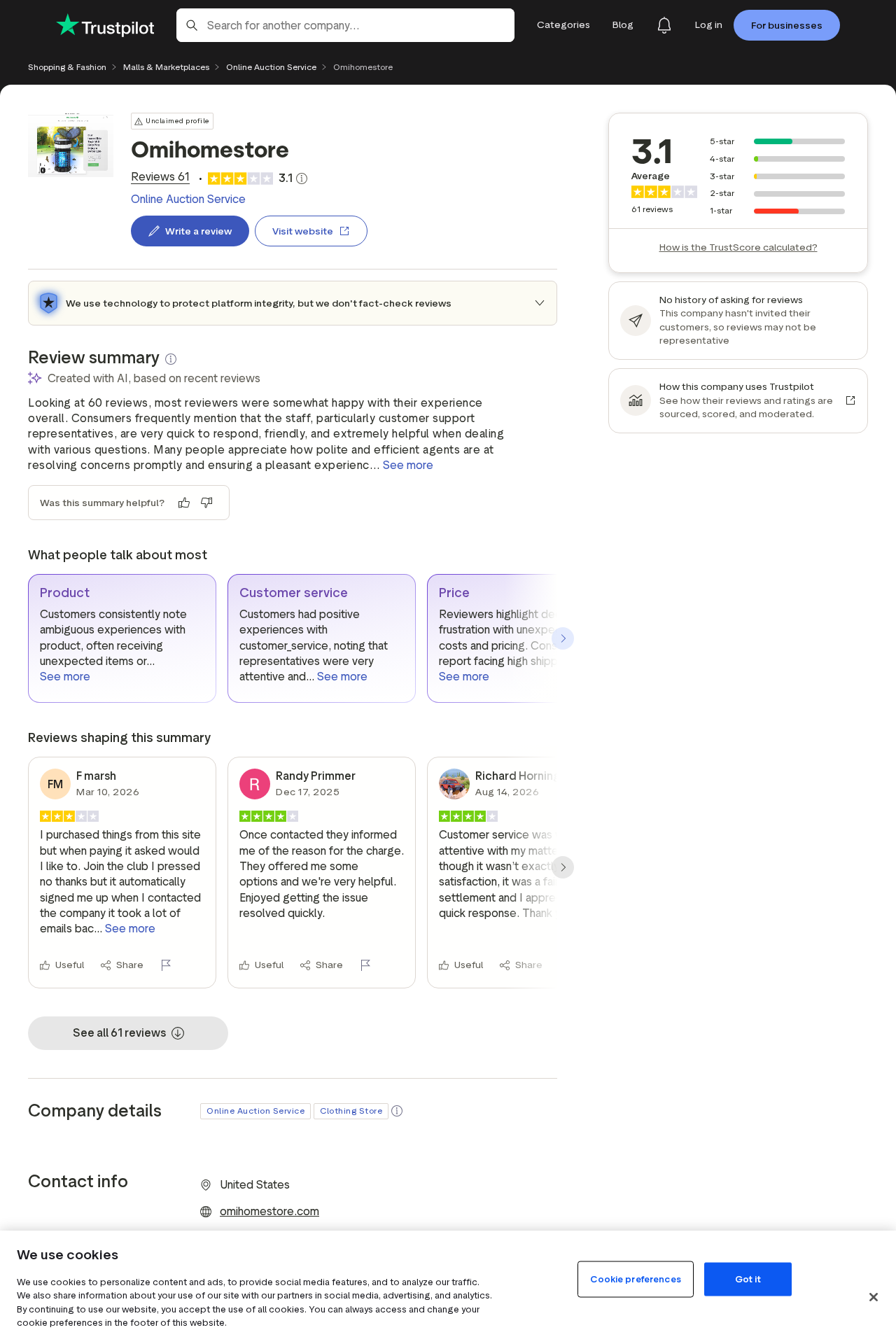896x1330 pixels.
Task: Open external link icon for How this company uses Trustpilot
Action: (850, 400)
